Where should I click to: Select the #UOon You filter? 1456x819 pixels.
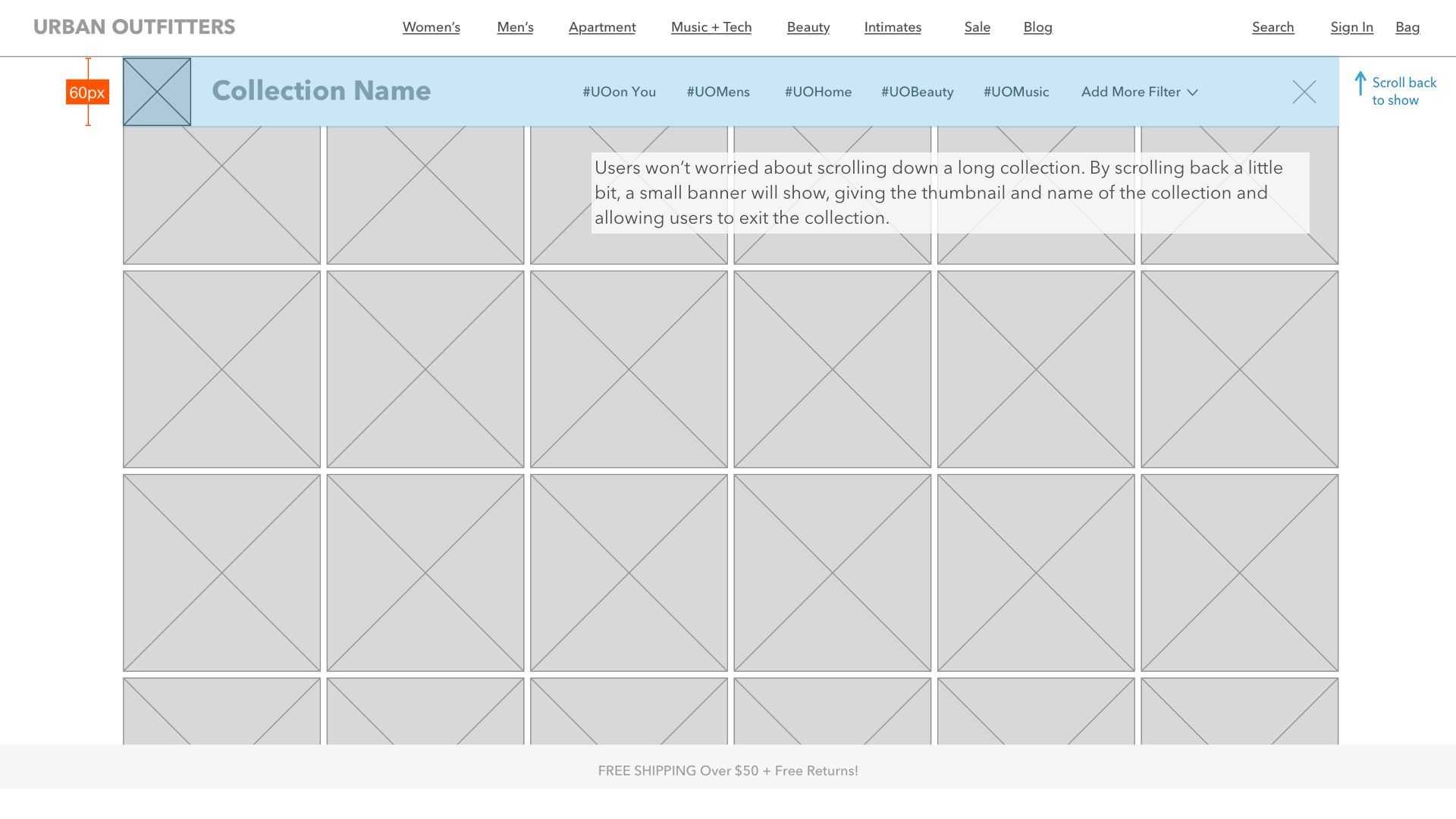pos(619,92)
